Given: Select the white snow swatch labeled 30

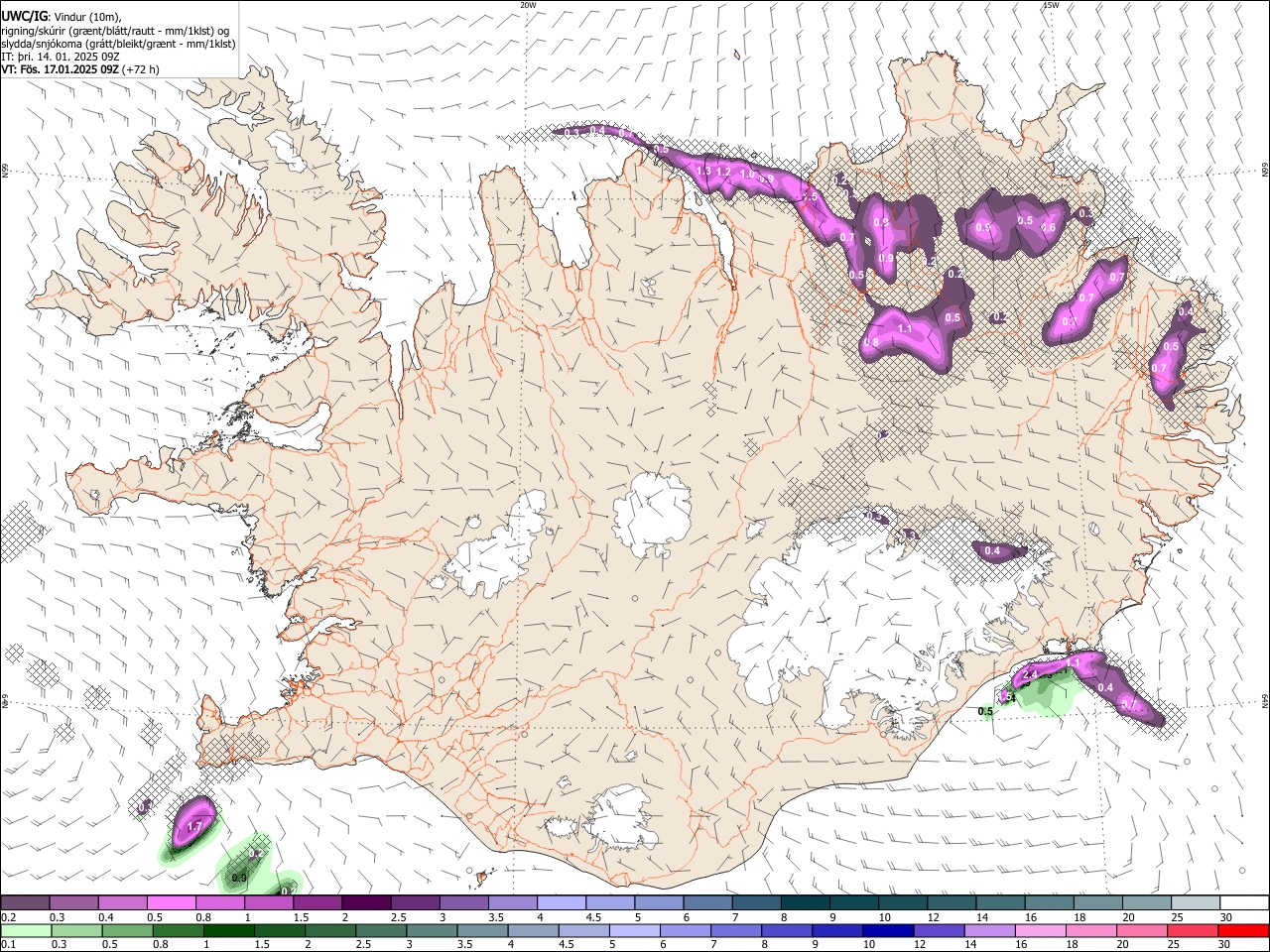Looking at the screenshot, I should (x=1244, y=902).
